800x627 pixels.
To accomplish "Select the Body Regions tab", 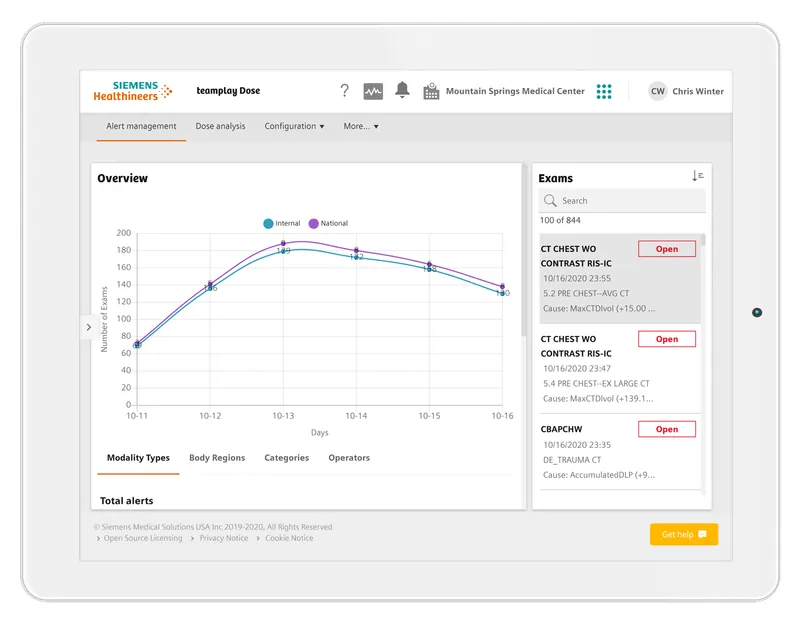I will point(217,458).
